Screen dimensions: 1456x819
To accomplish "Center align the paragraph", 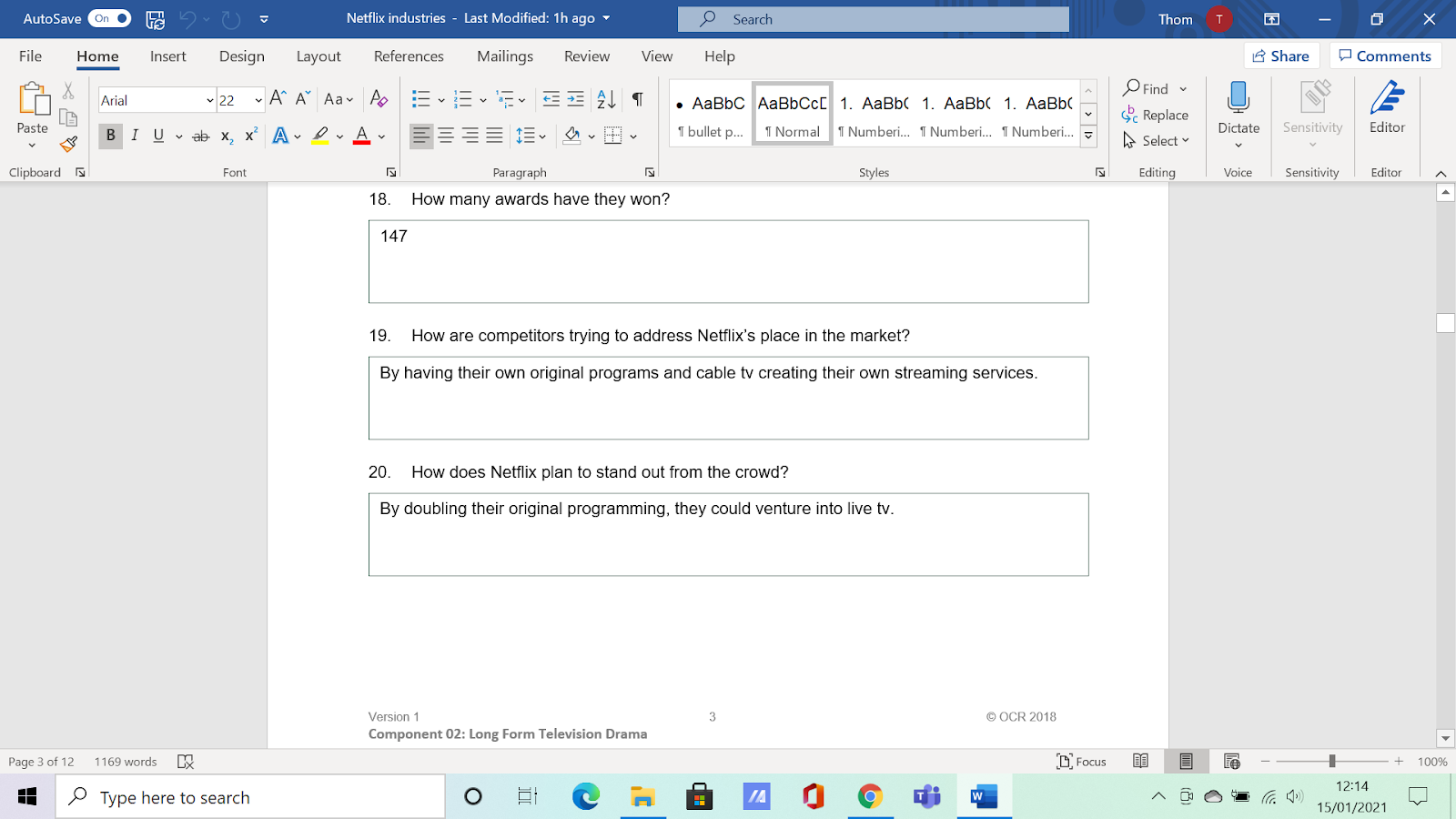I will (x=446, y=136).
